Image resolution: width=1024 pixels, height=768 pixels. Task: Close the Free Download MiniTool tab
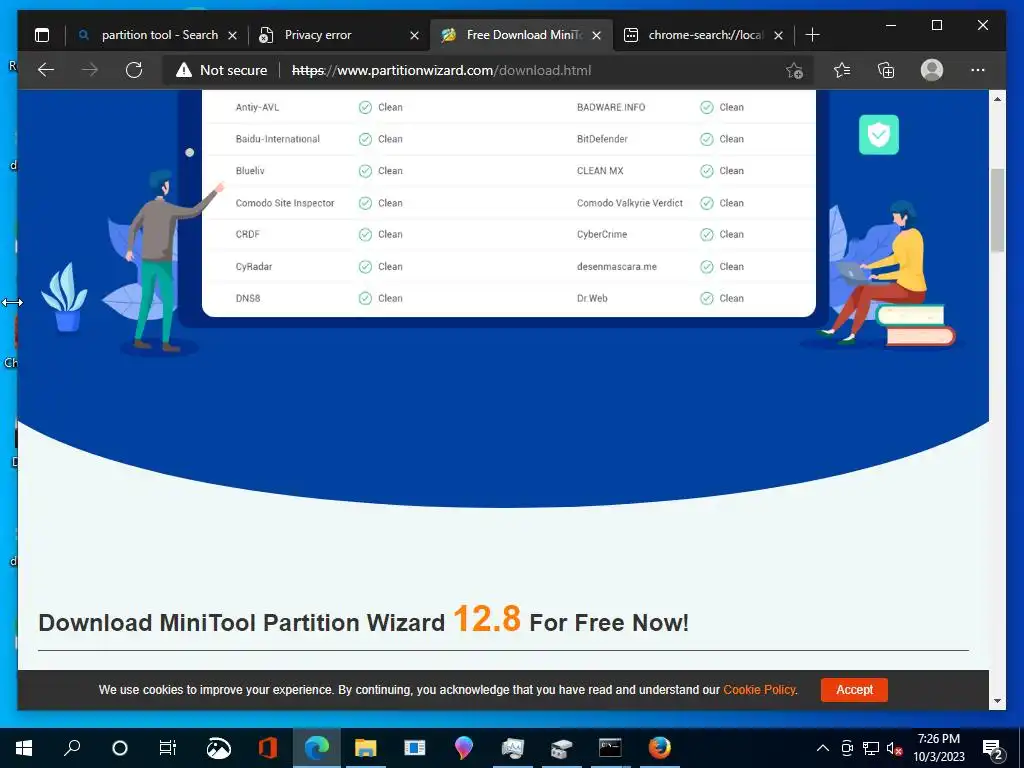point(596,35)
